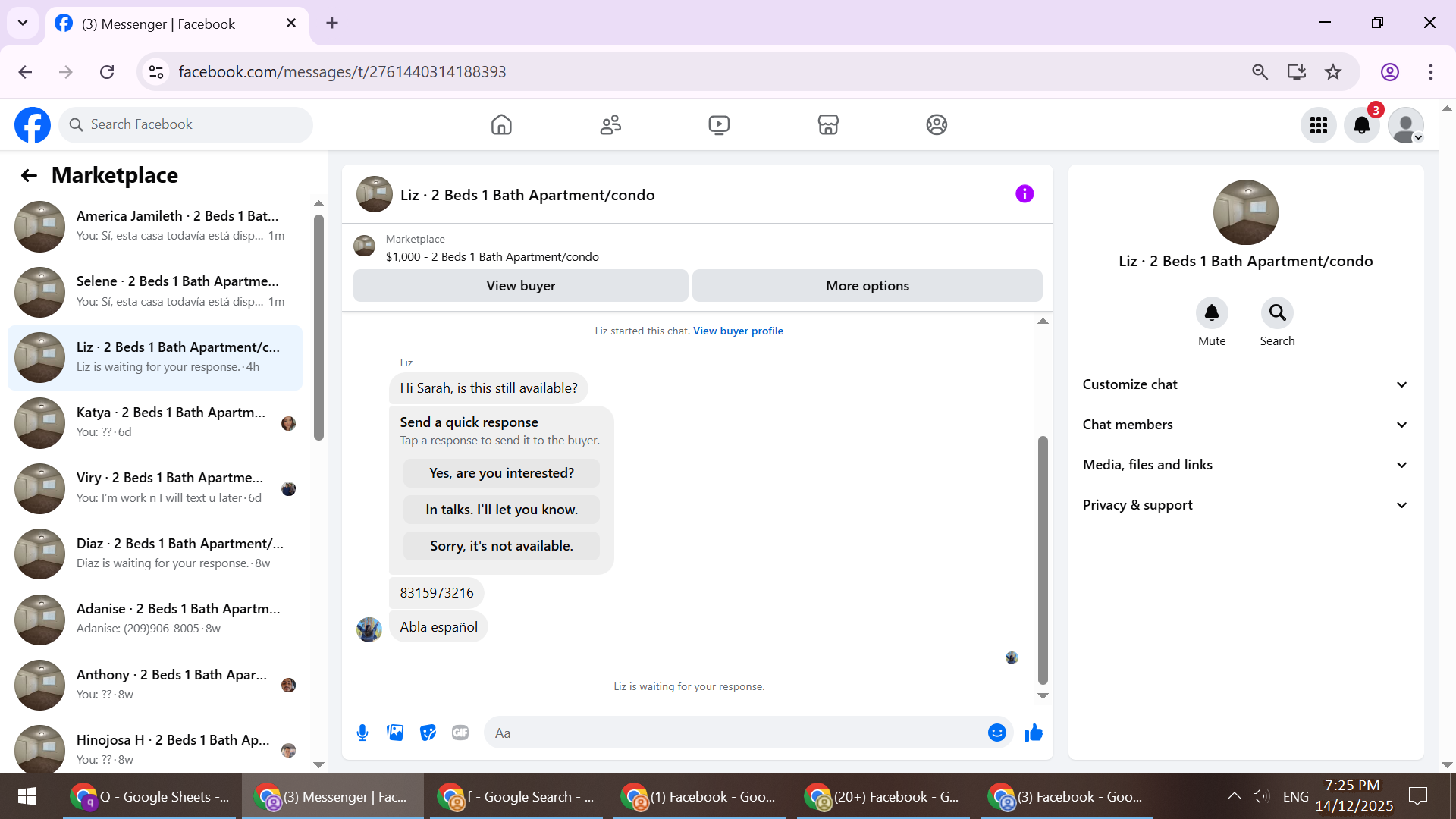
Task: Open the emoji picker in the message box
Action: (996, 733)
